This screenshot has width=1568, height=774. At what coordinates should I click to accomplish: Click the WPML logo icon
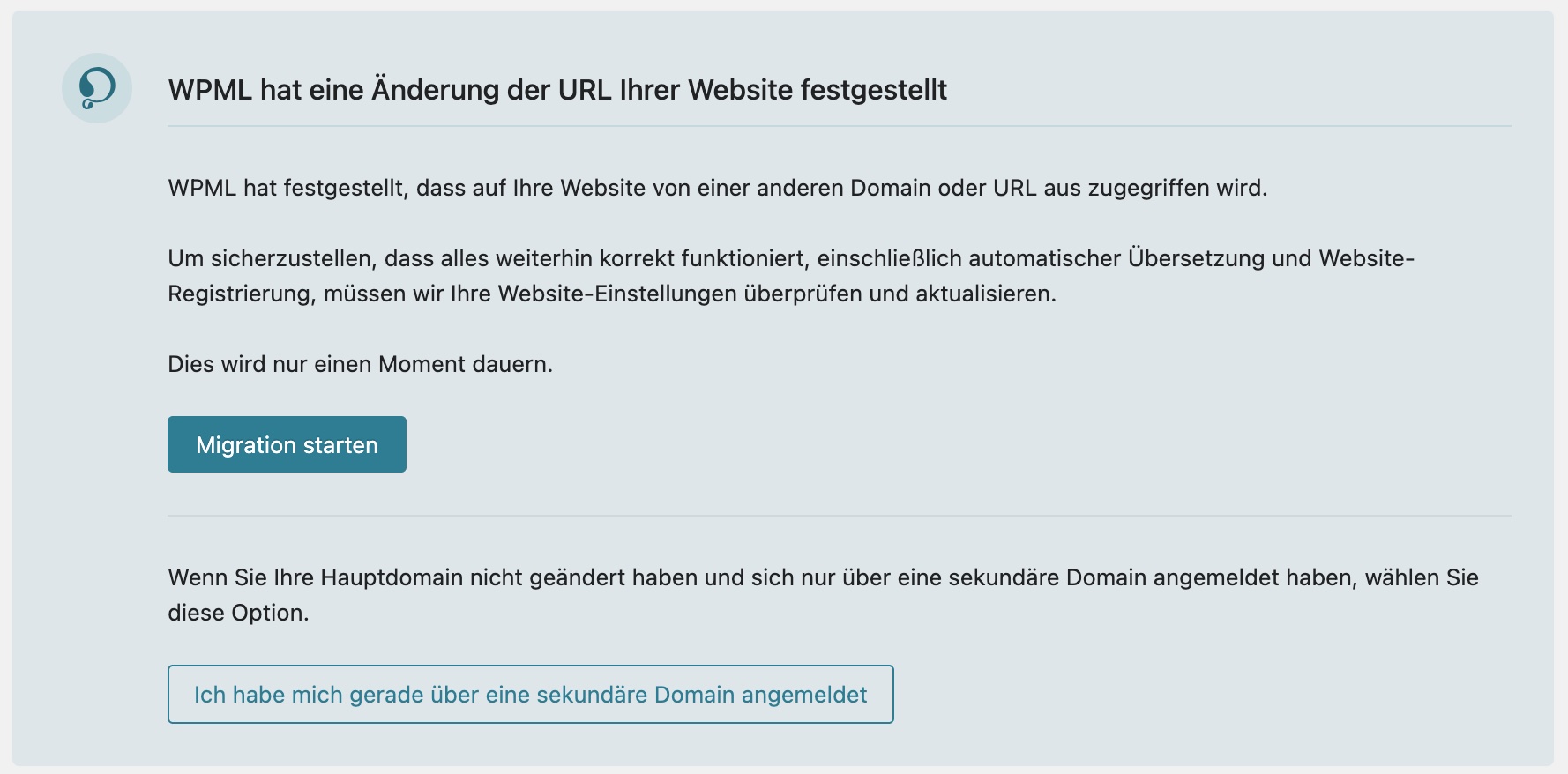[x=97, y=88]
